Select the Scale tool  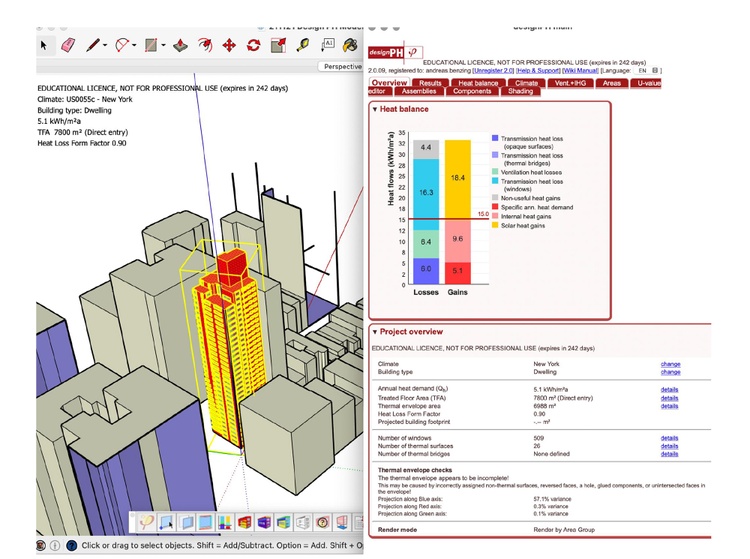coord(278,45)
